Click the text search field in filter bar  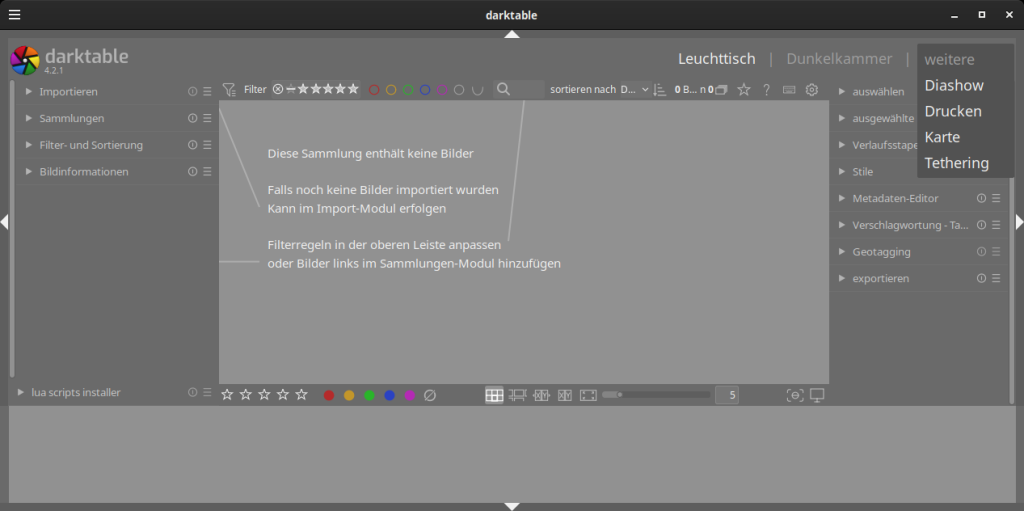(x=519, y=90)
